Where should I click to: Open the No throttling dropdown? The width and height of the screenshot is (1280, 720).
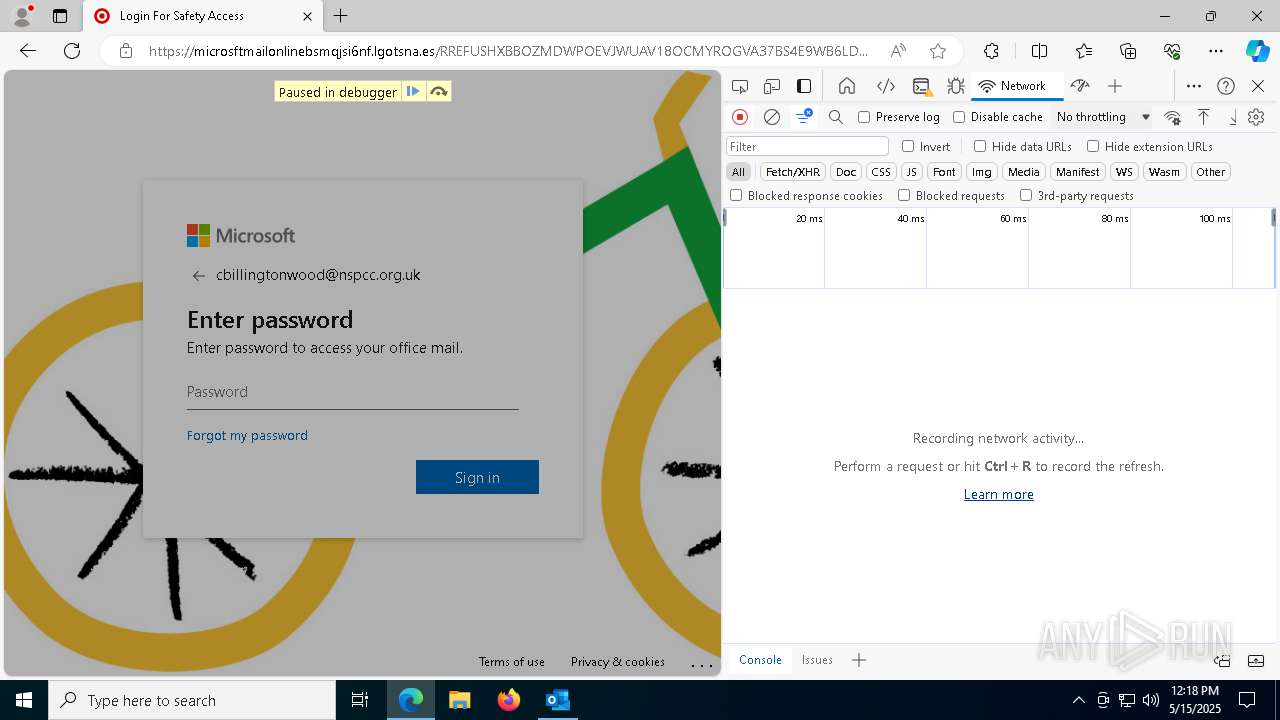coord(1103,117)
